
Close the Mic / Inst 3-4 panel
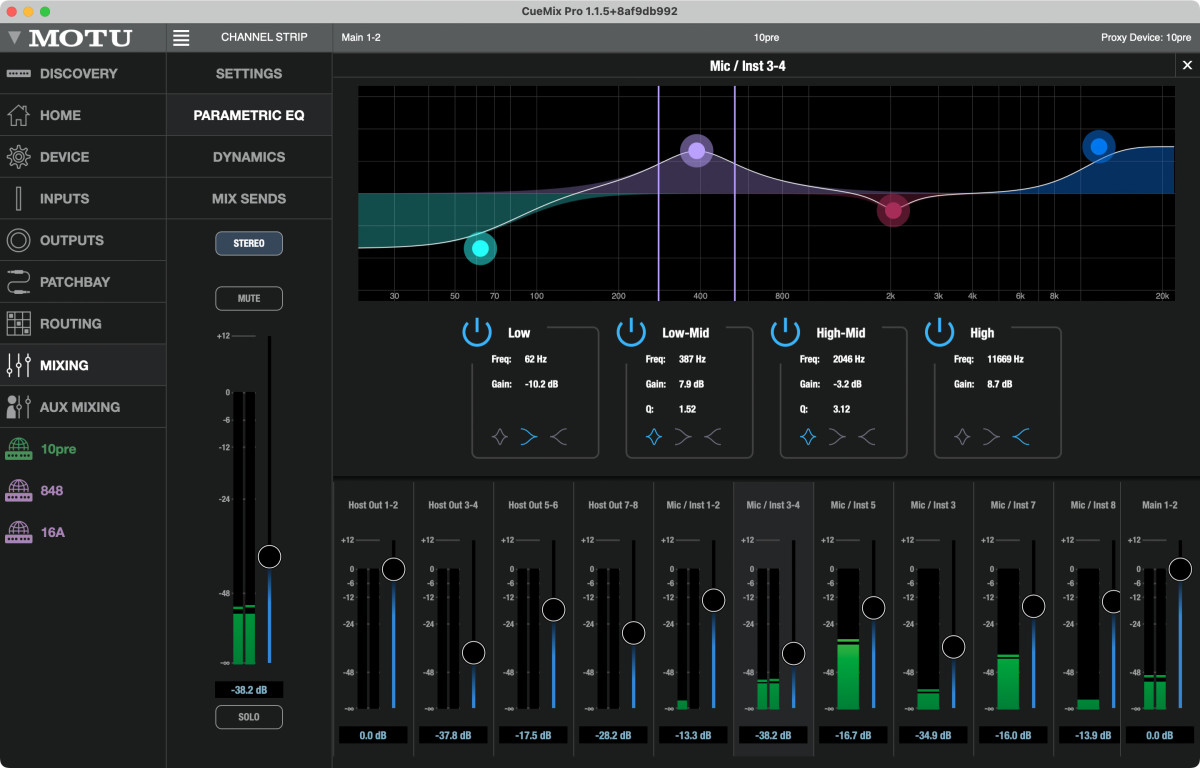click(1187, 65)
